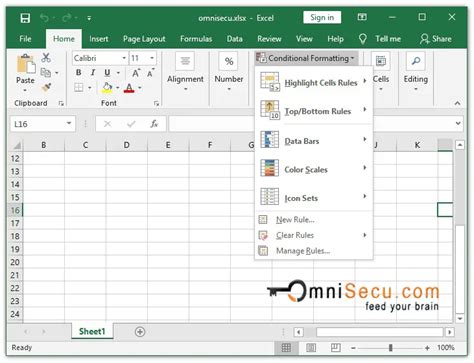Choose Manage Rules... from menu

314,251
